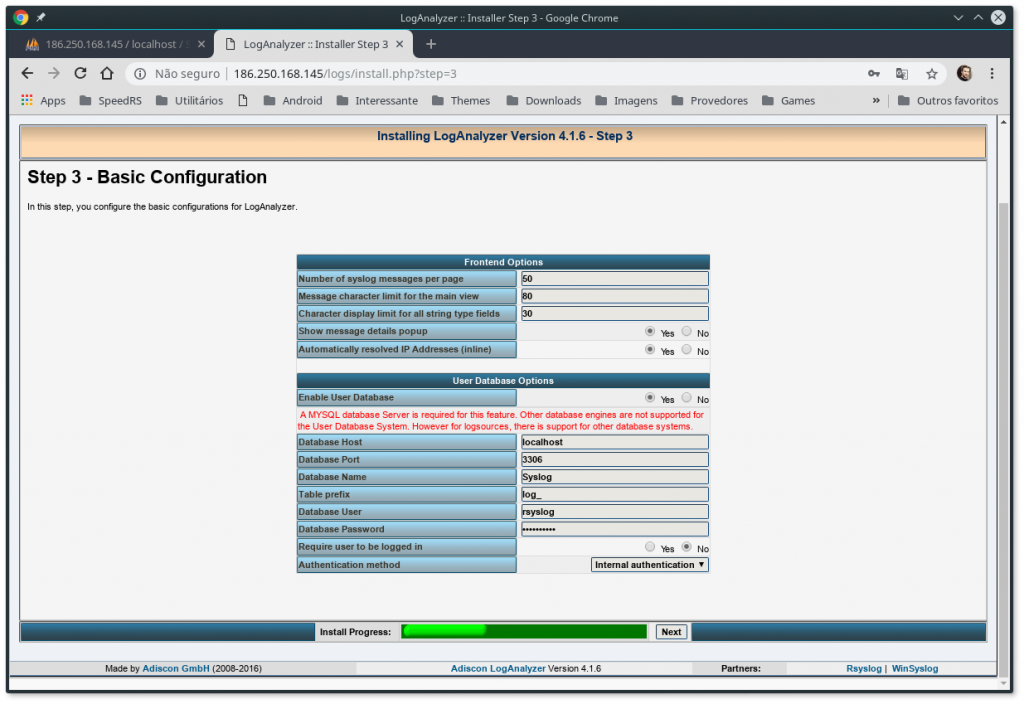The width and height of the screenshot is (1024, 704).
Task: Open the Chrome profile avatar
Action: [x=964, y=74]
